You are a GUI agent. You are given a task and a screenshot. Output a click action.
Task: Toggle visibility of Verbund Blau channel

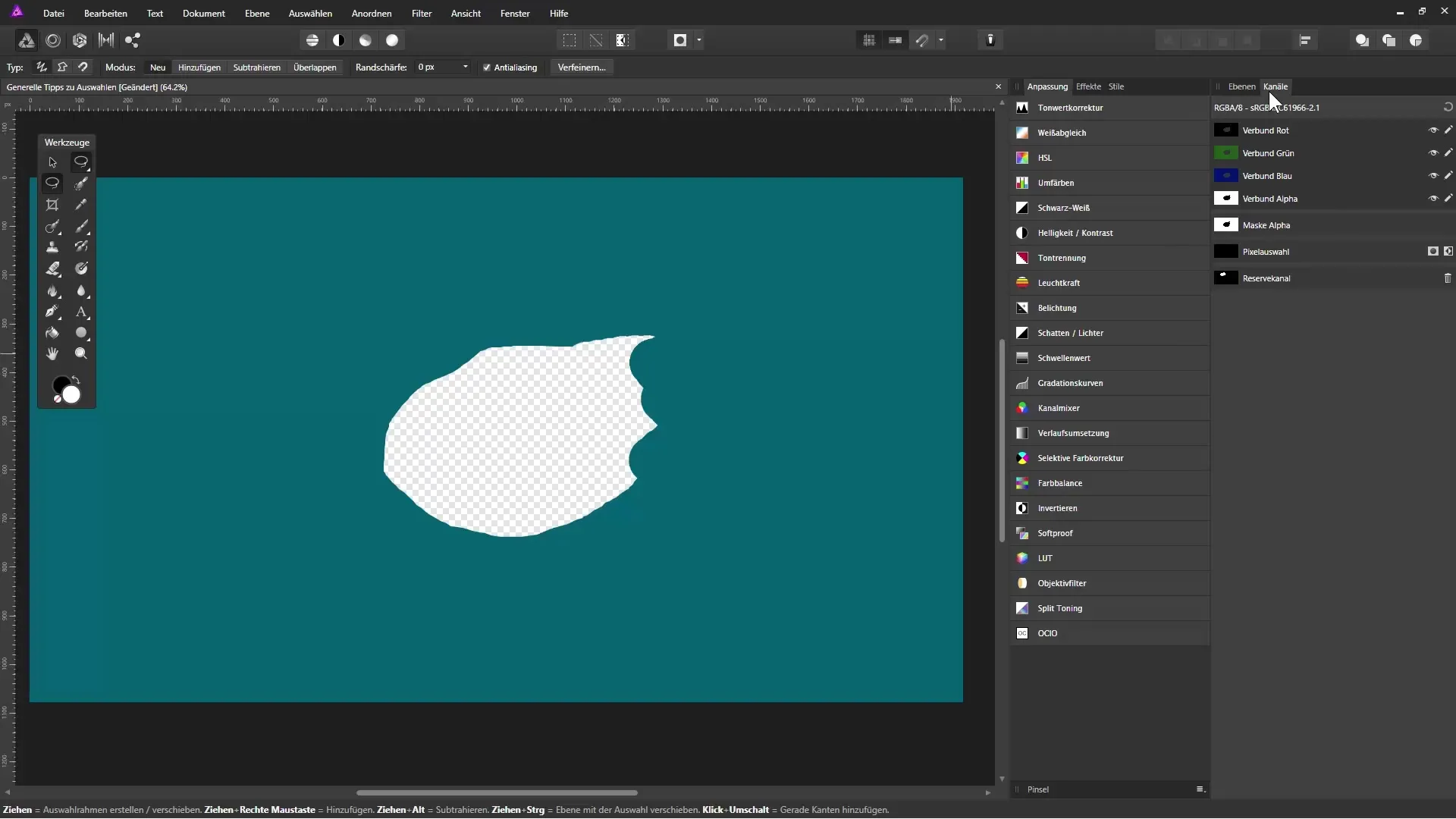click(1433, 176)
